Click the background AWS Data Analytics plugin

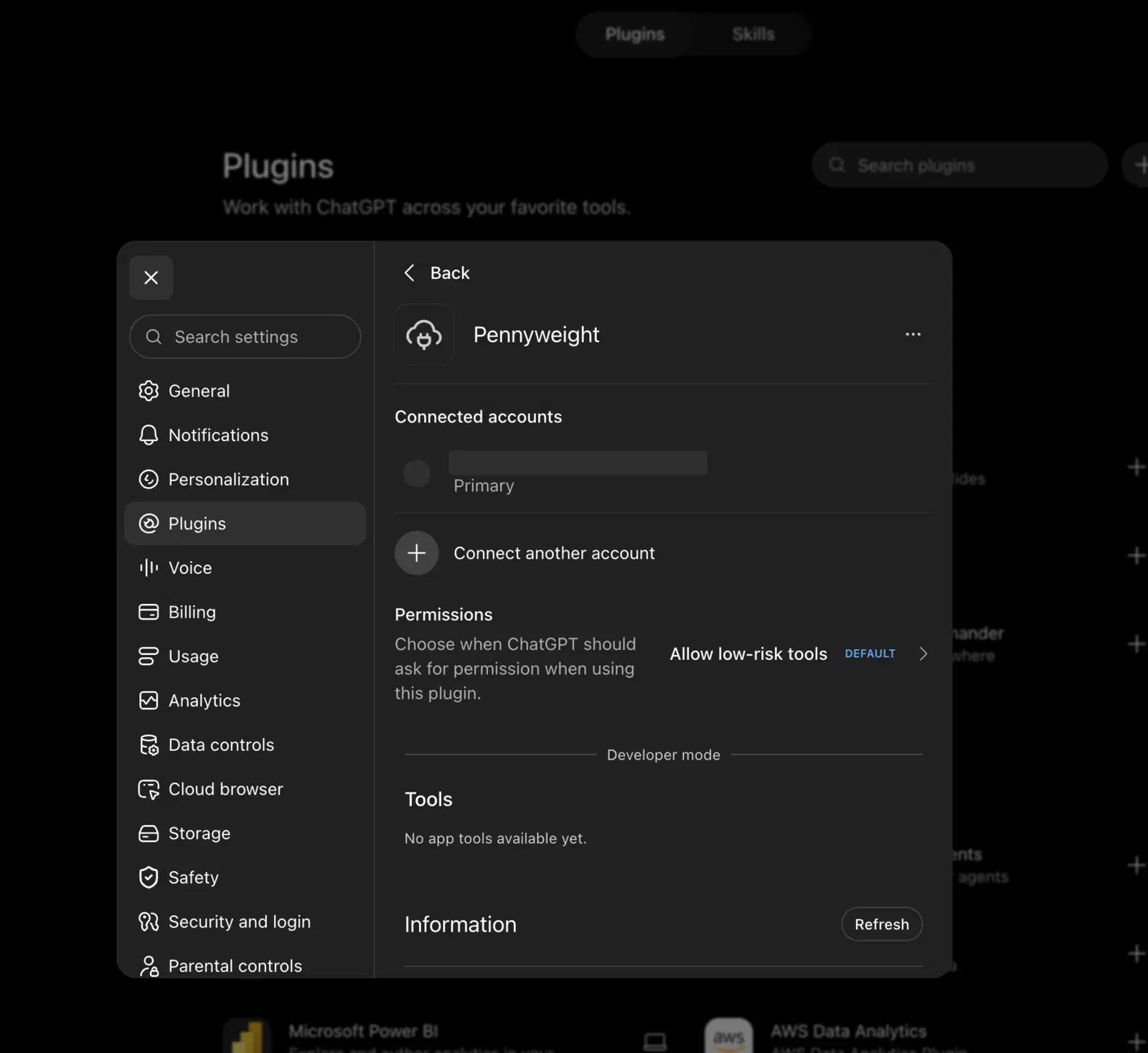926,1036
